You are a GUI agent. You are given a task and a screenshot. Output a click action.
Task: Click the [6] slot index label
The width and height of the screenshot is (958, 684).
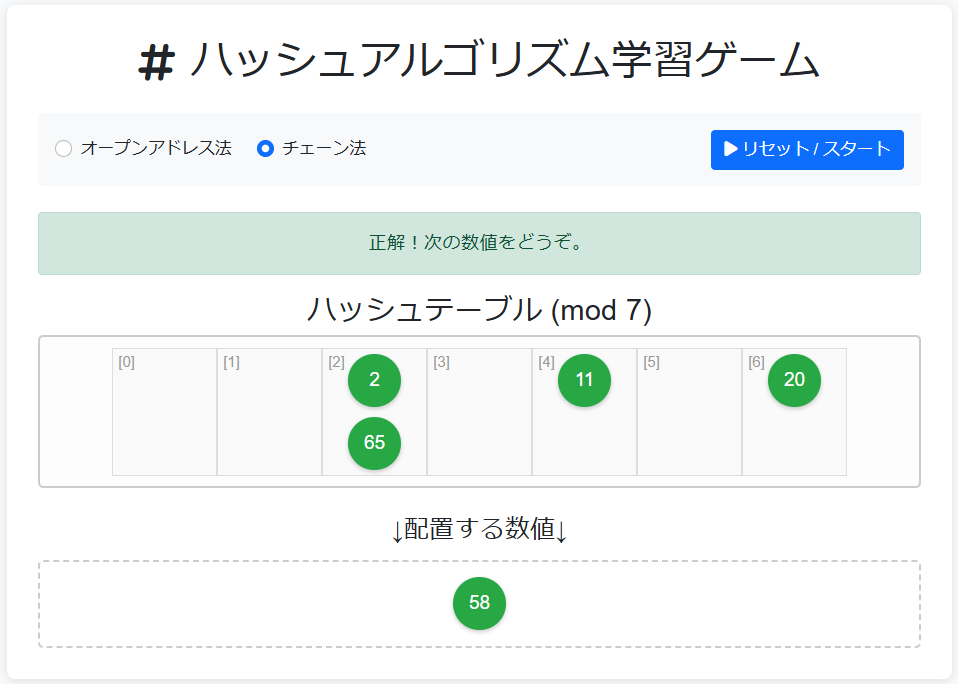click(x=756, y=362)
